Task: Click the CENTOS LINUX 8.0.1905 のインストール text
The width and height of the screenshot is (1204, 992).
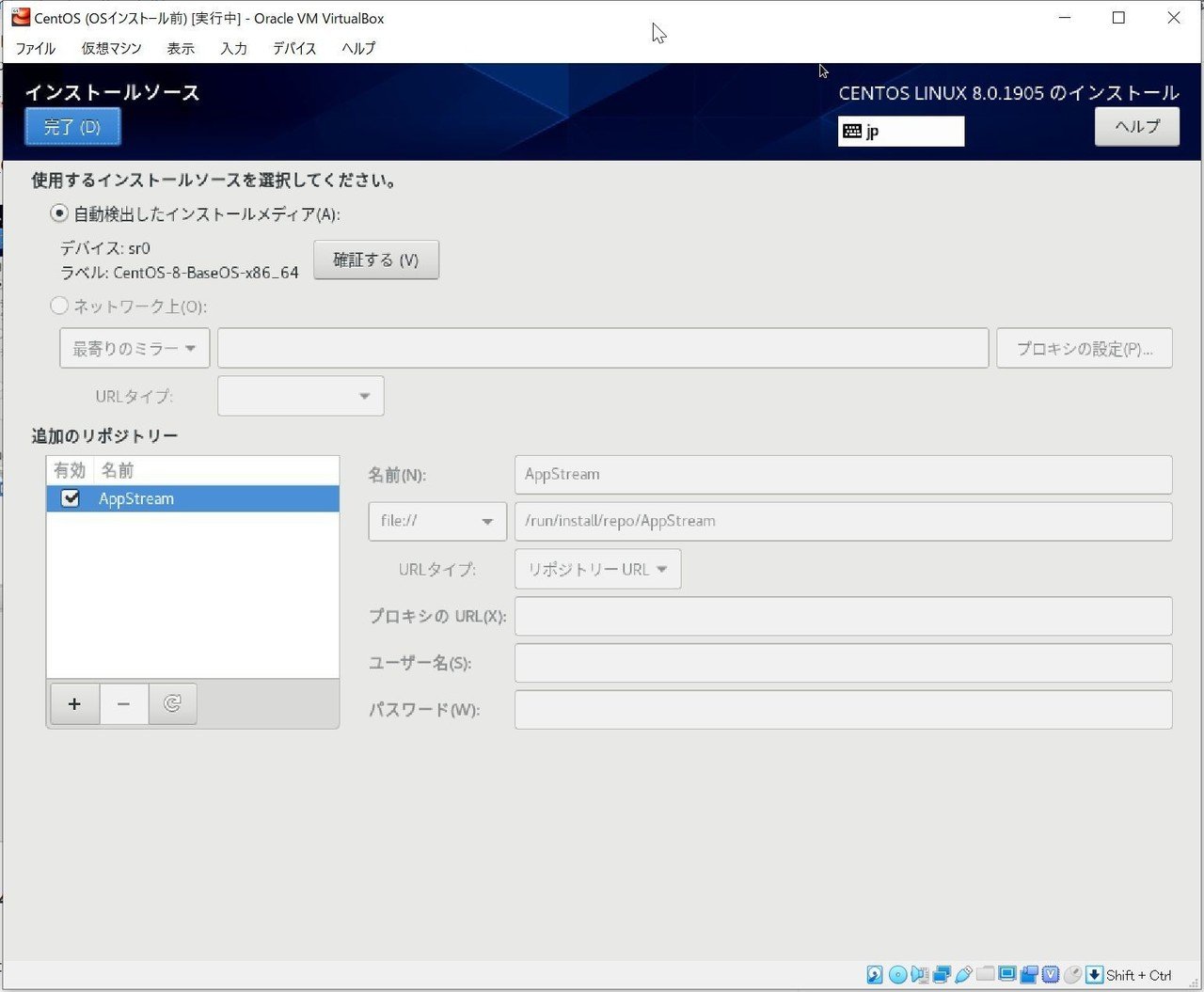Action: click(1008, 93)
